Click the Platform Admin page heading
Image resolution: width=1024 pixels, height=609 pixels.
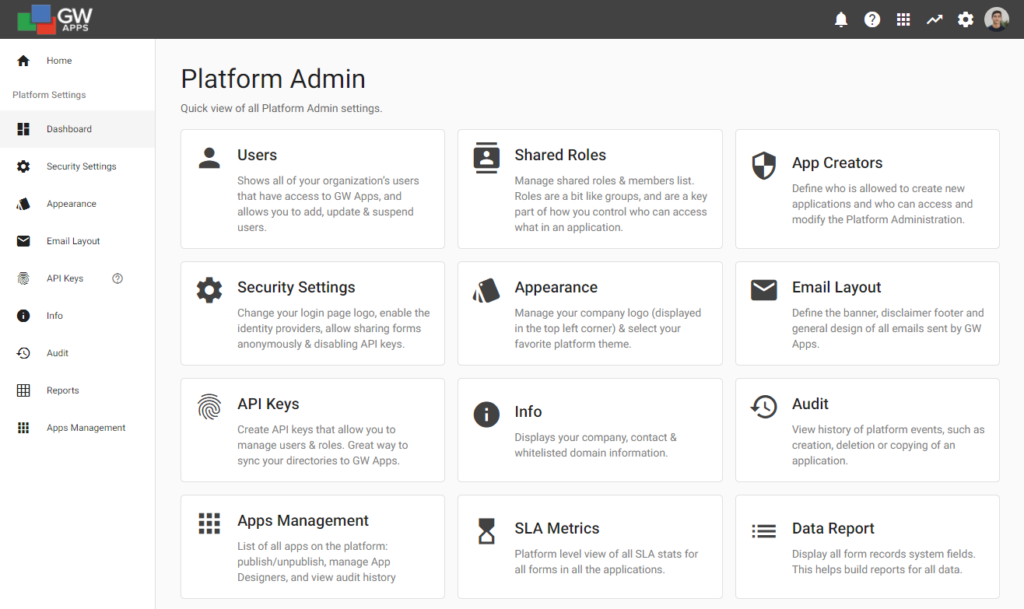pos(273,79)
